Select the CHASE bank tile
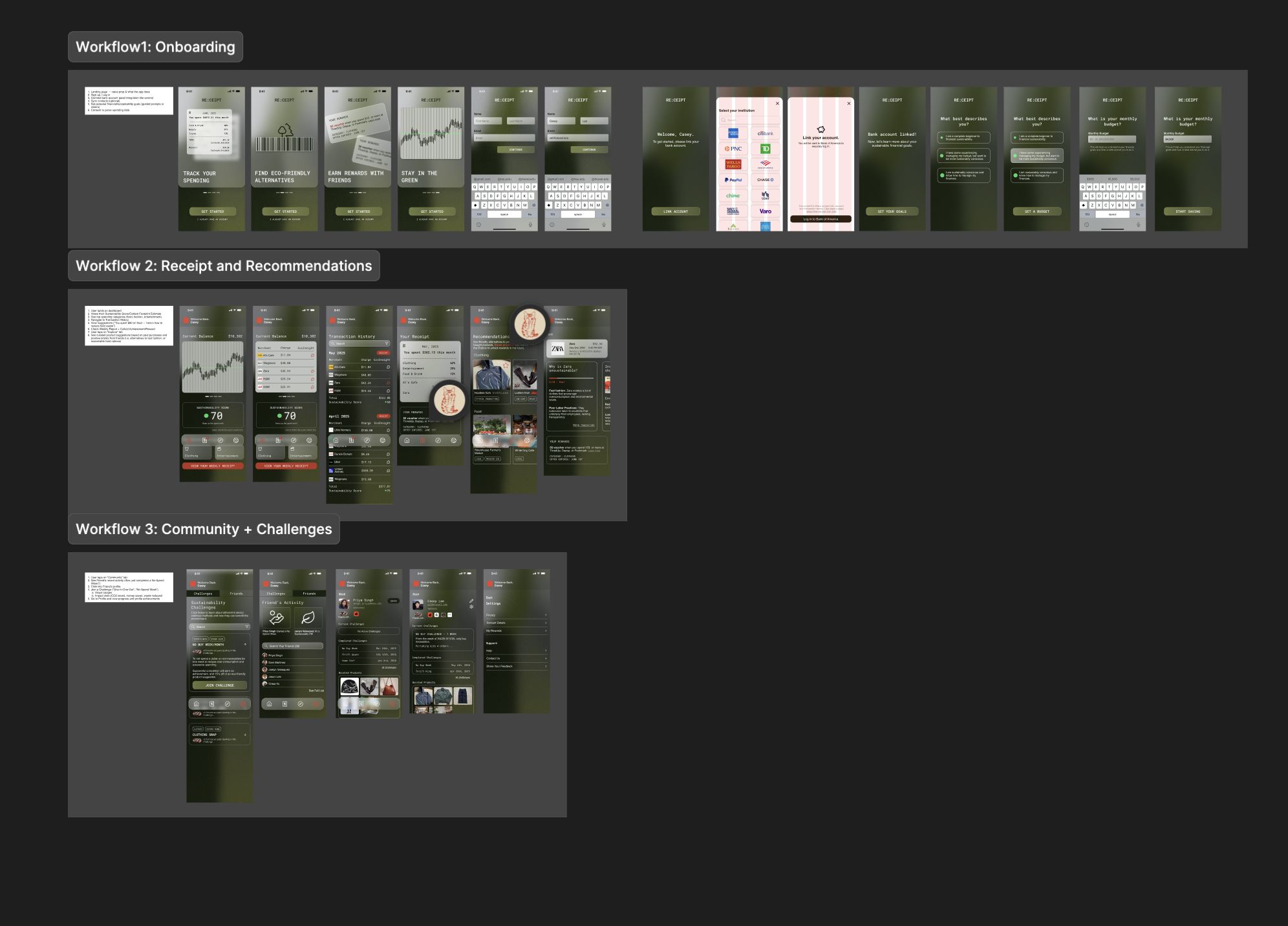 pyautogui.click(x=766, y=180)
